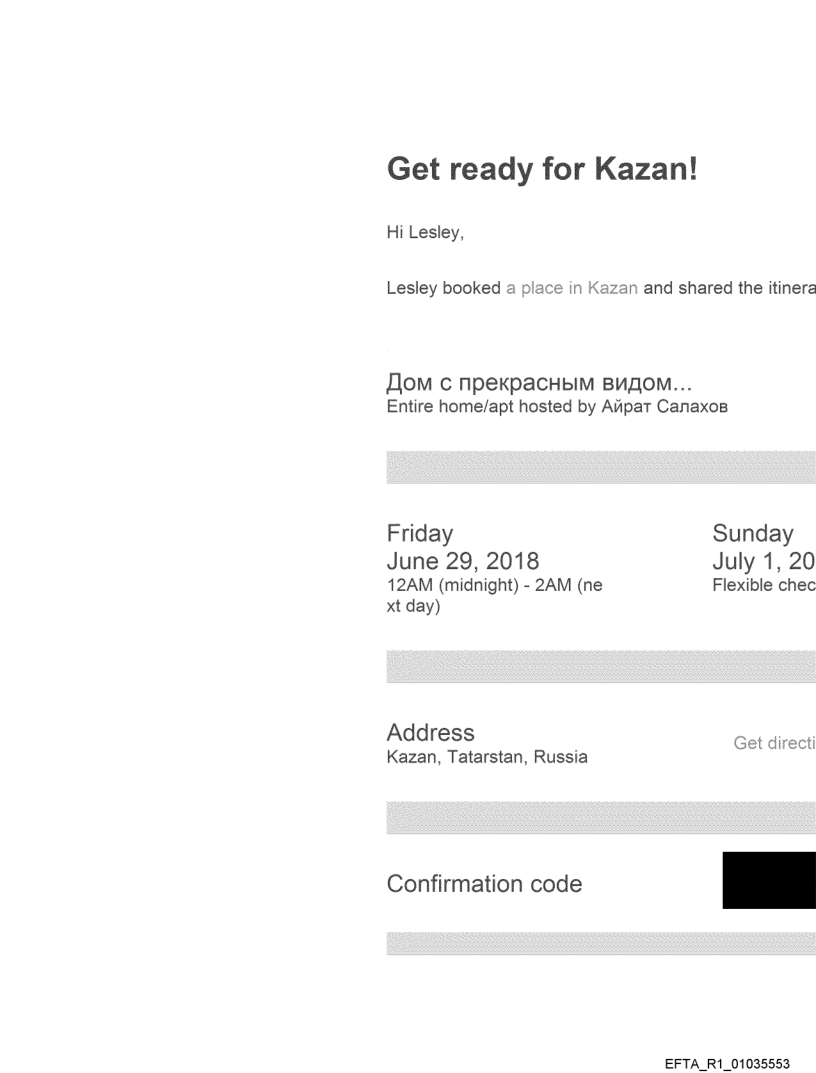Select the "June 29, 2018" check-in date

pos(462,561)
